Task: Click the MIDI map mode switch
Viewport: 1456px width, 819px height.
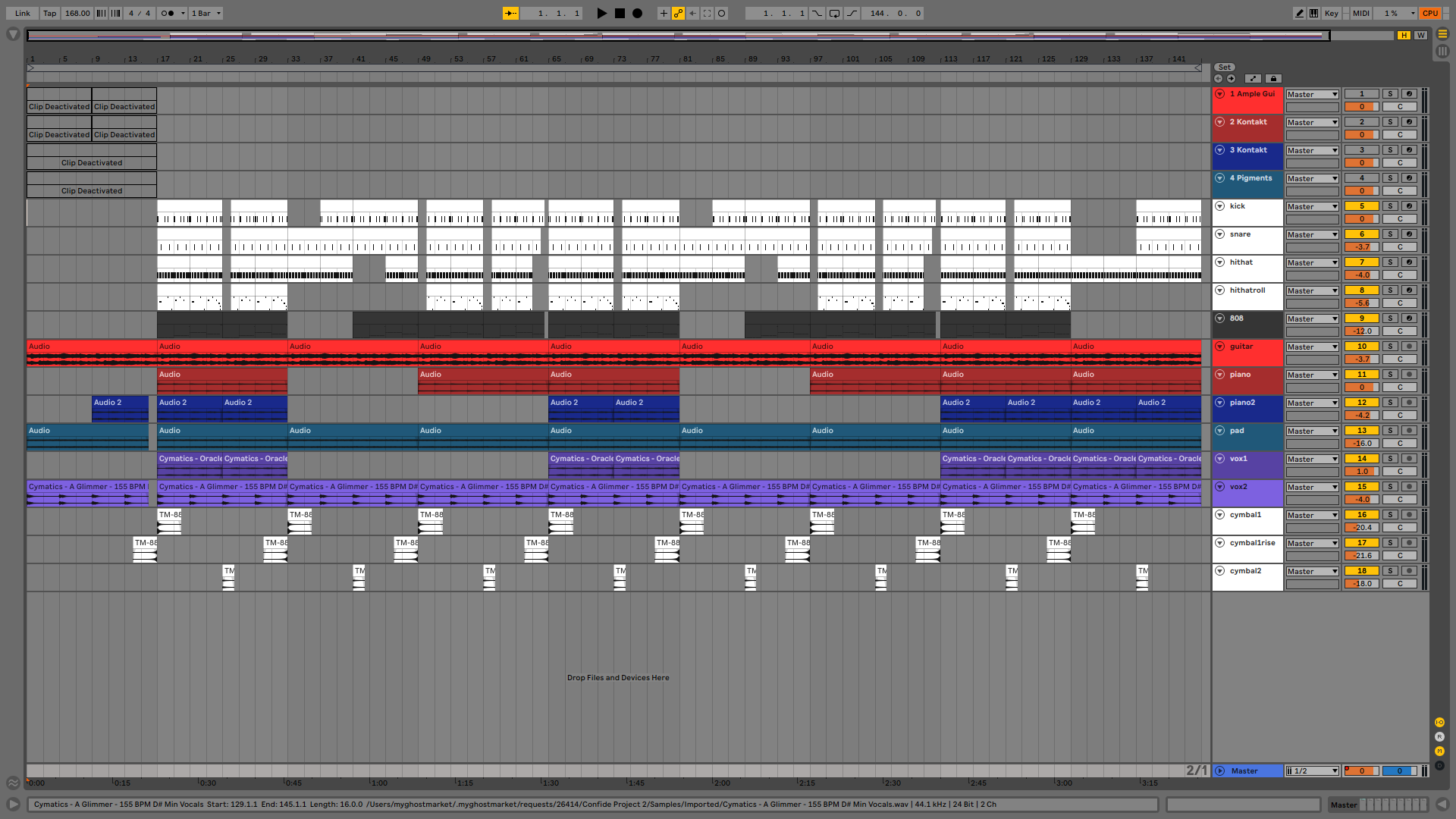Action: pos(1360,13)
